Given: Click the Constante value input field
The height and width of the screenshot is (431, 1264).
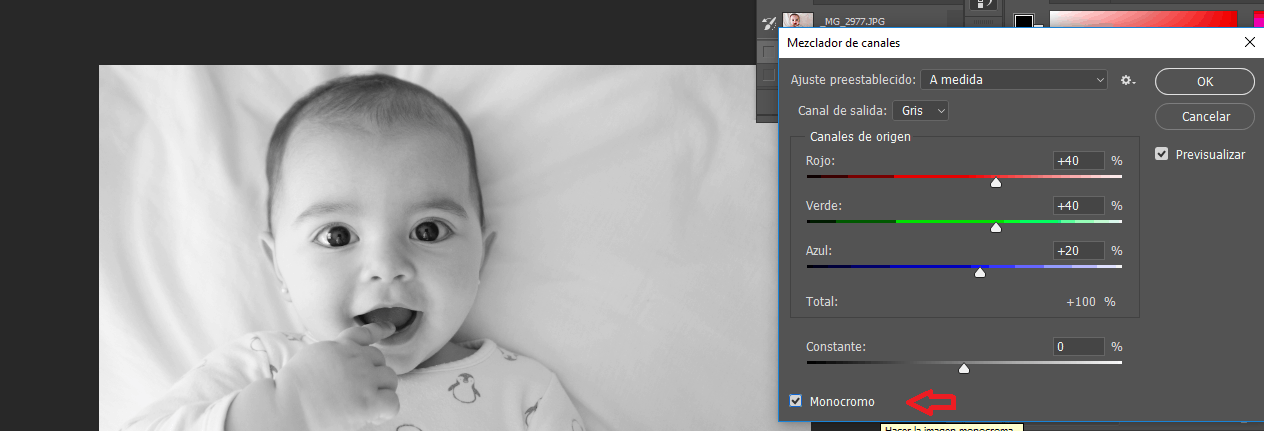Looking at the screenshot, I should tap(1078, 346).
